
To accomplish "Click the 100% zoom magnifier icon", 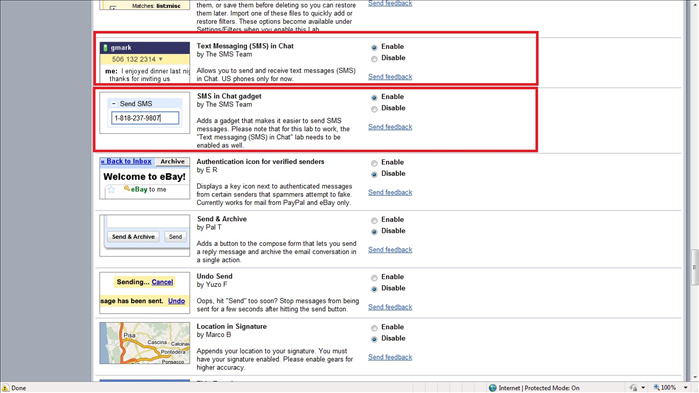I will [656, 388].
